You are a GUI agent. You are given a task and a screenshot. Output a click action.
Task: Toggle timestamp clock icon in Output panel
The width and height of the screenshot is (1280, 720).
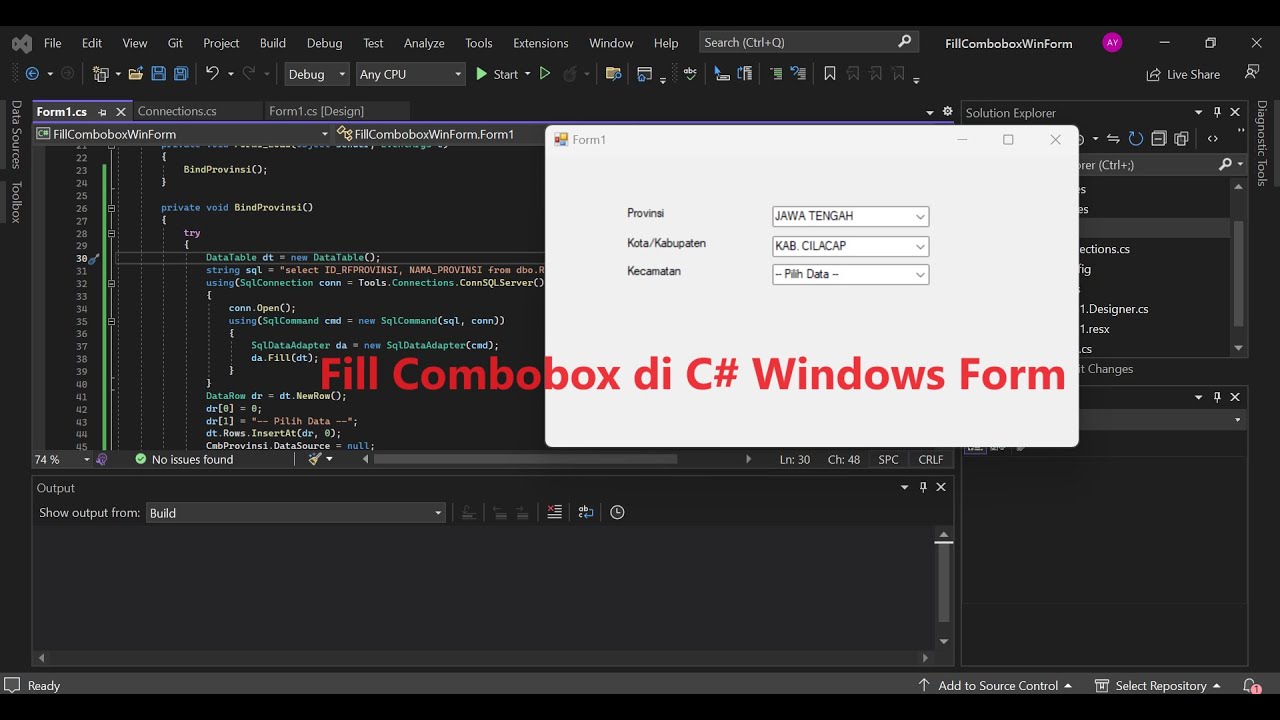click(617, 512)
